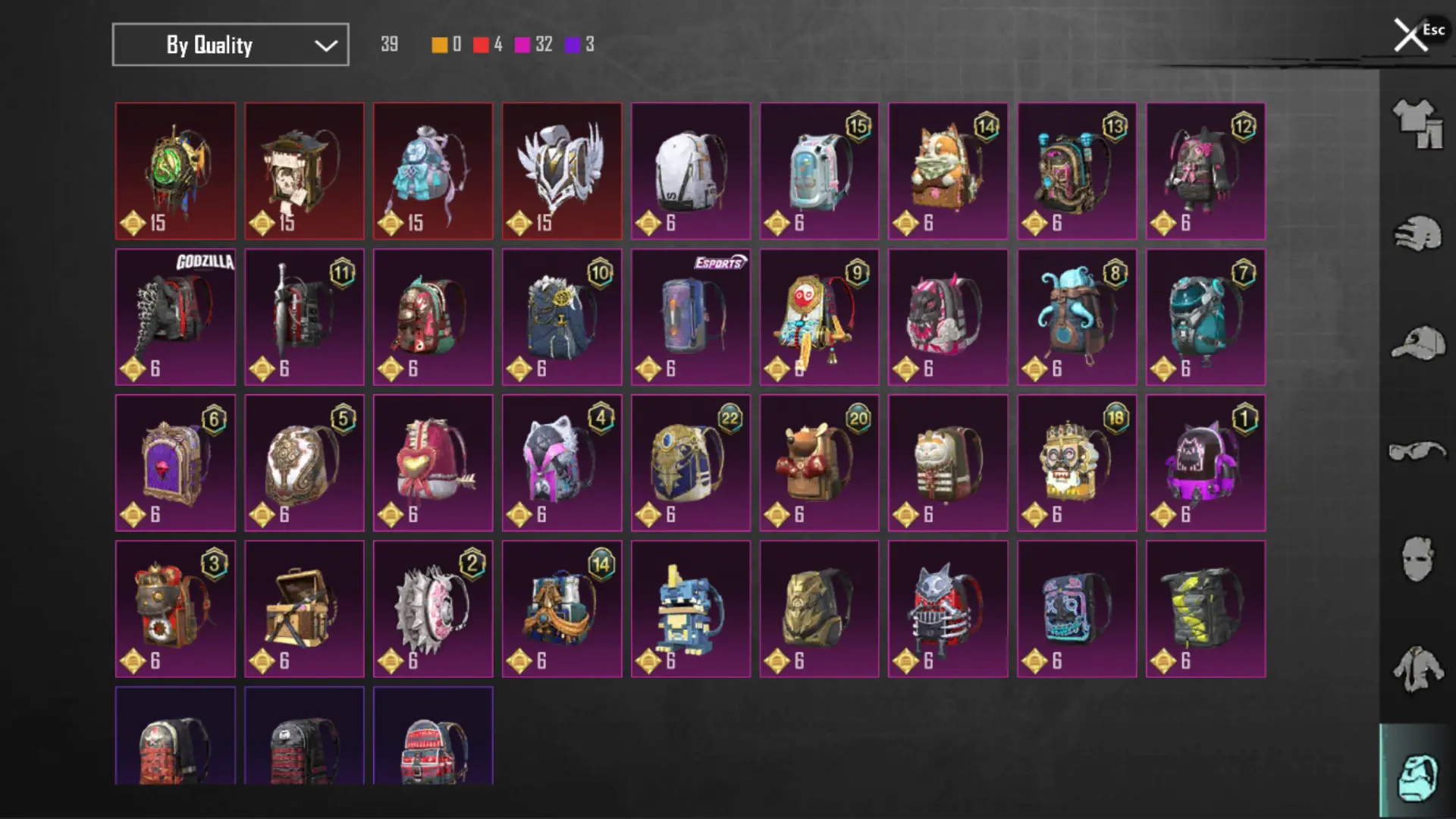
Task: Open the By Quality sort dropdown
Action: (x=231, y=45)
